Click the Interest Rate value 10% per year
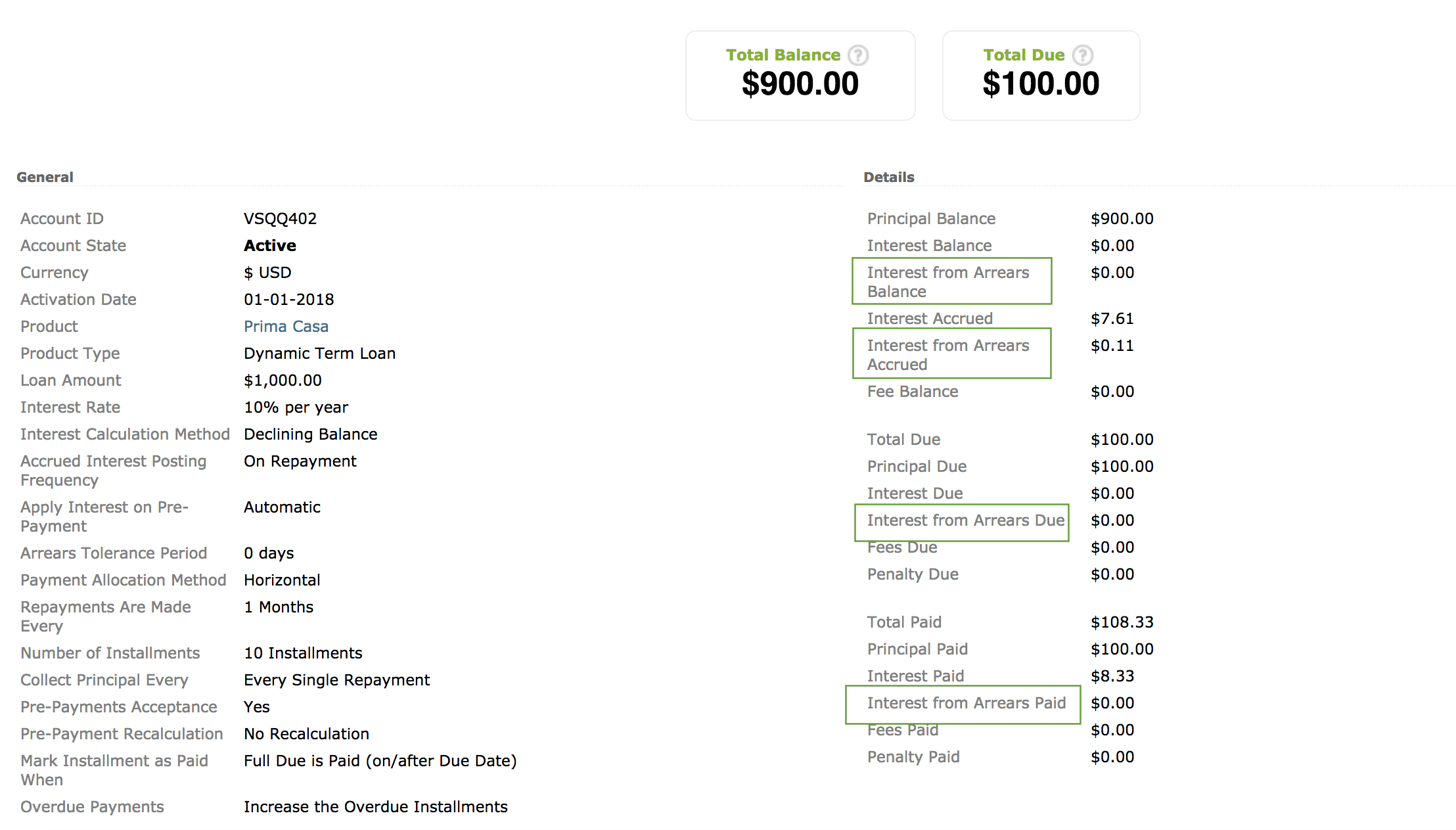This screenshot has height=830, width=1456. click(x=296, y=407)
